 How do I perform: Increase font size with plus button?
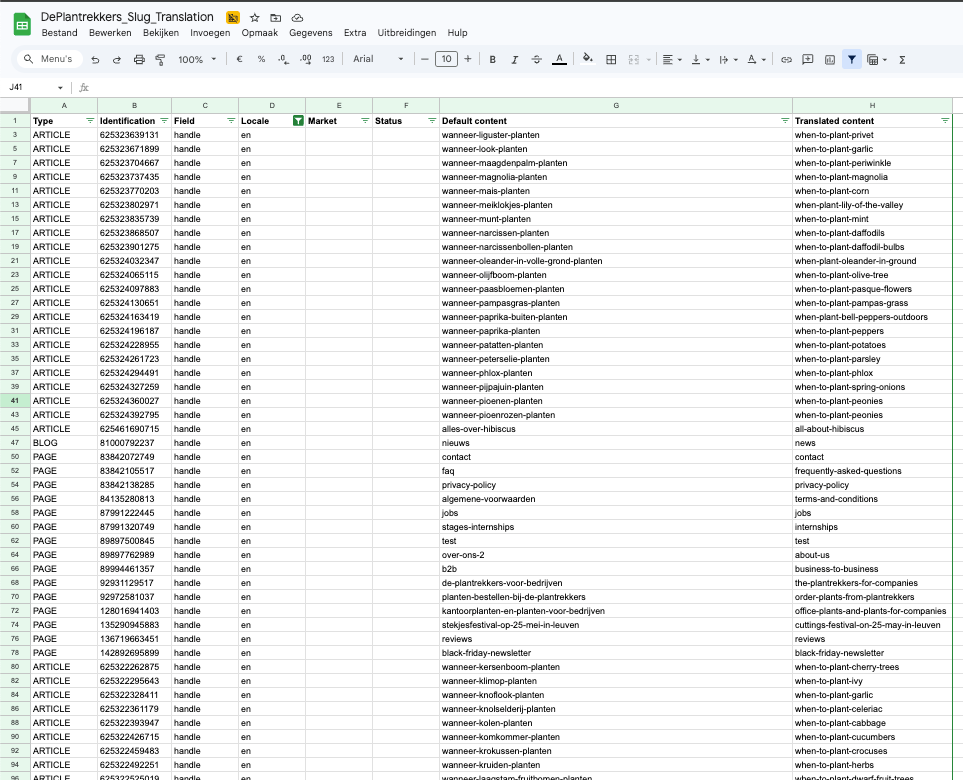click(468, 59)
